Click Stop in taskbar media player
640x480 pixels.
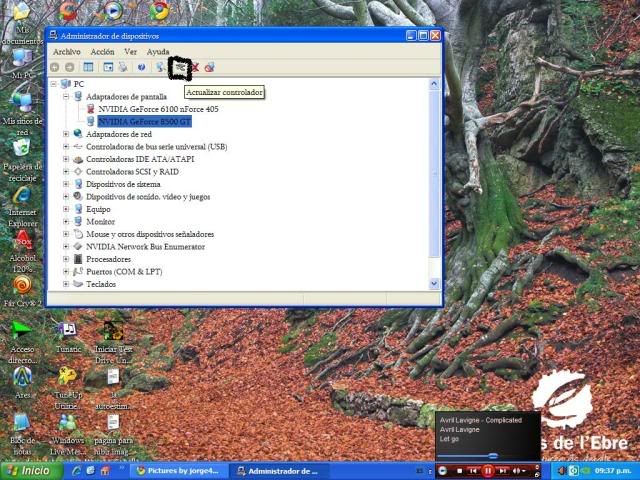460,471
